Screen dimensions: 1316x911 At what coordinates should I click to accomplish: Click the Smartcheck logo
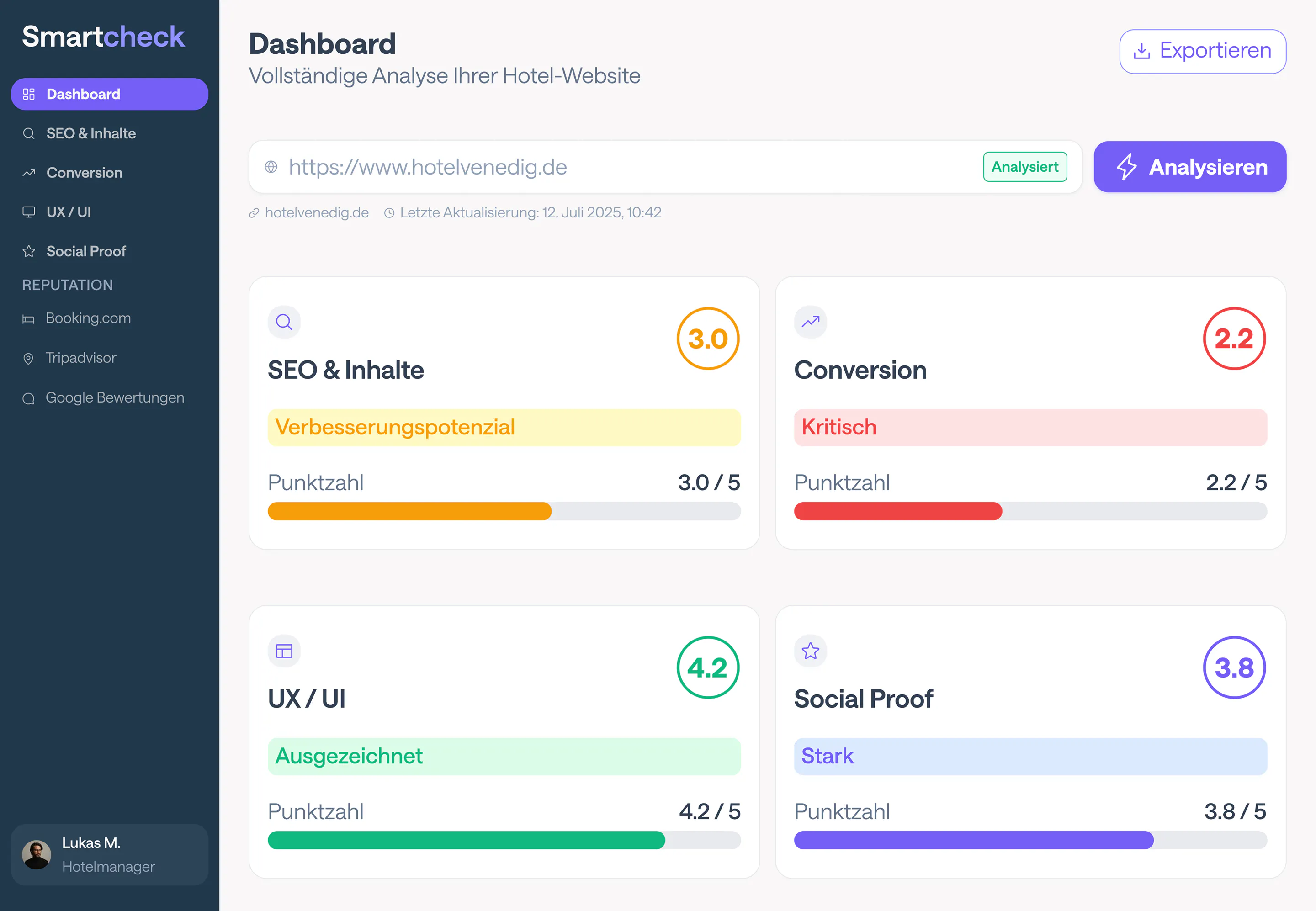pyautogui.click(x=103, y=37)
